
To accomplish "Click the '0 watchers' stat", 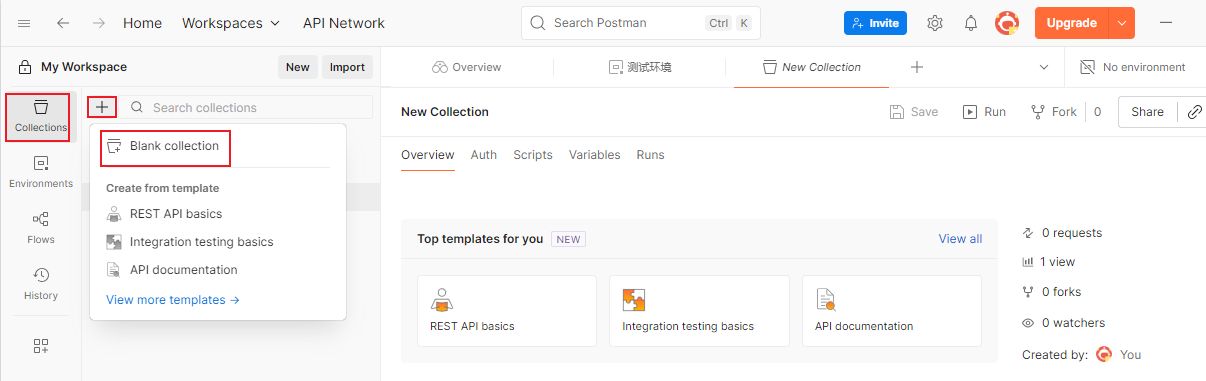I will tap(1064, 323).
